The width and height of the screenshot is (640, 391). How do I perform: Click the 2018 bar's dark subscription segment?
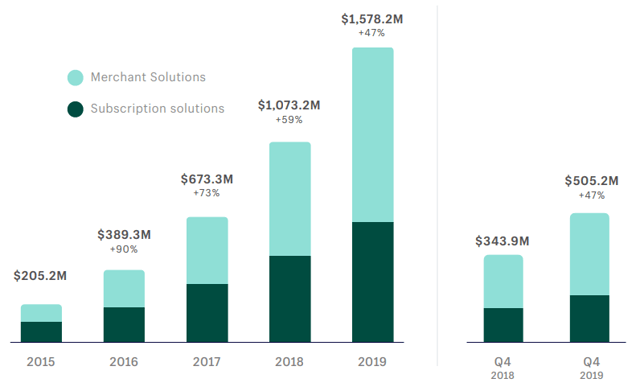(290, 299)
